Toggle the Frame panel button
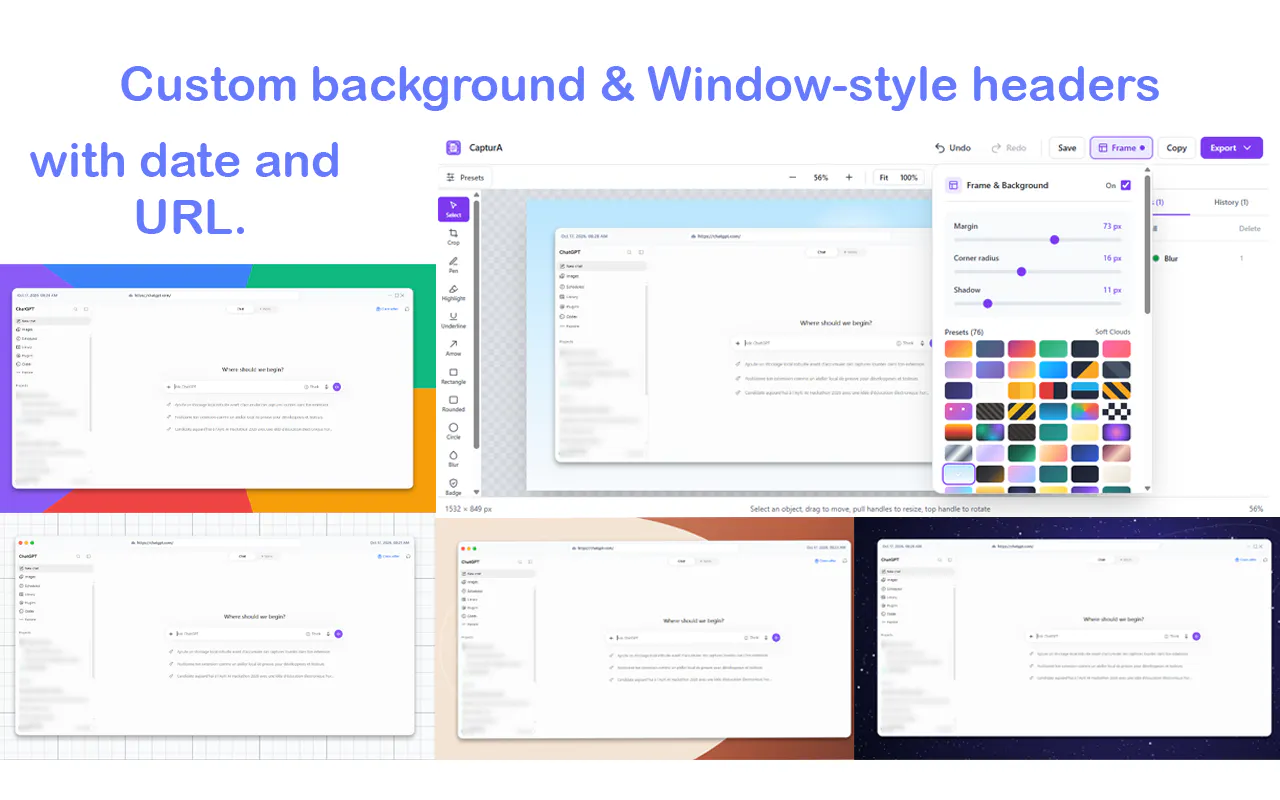Viewport: 1280px width, 800px height. pyautogui.click(x=1121, y=148)
